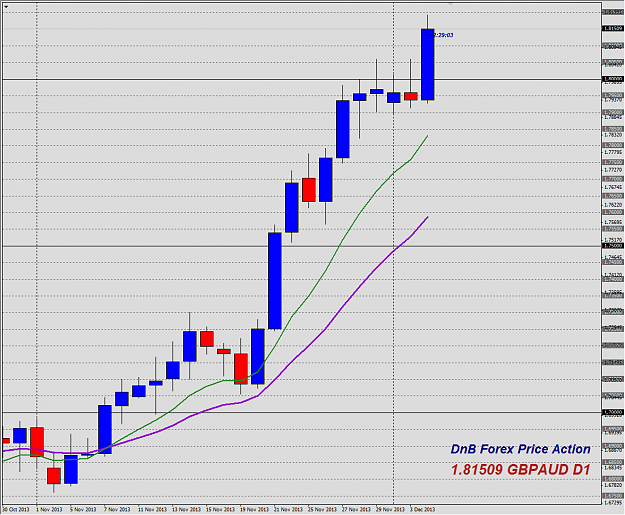Click the 1.78320 price scale value
The image size is (625, 515).
(x=613, y=135)
